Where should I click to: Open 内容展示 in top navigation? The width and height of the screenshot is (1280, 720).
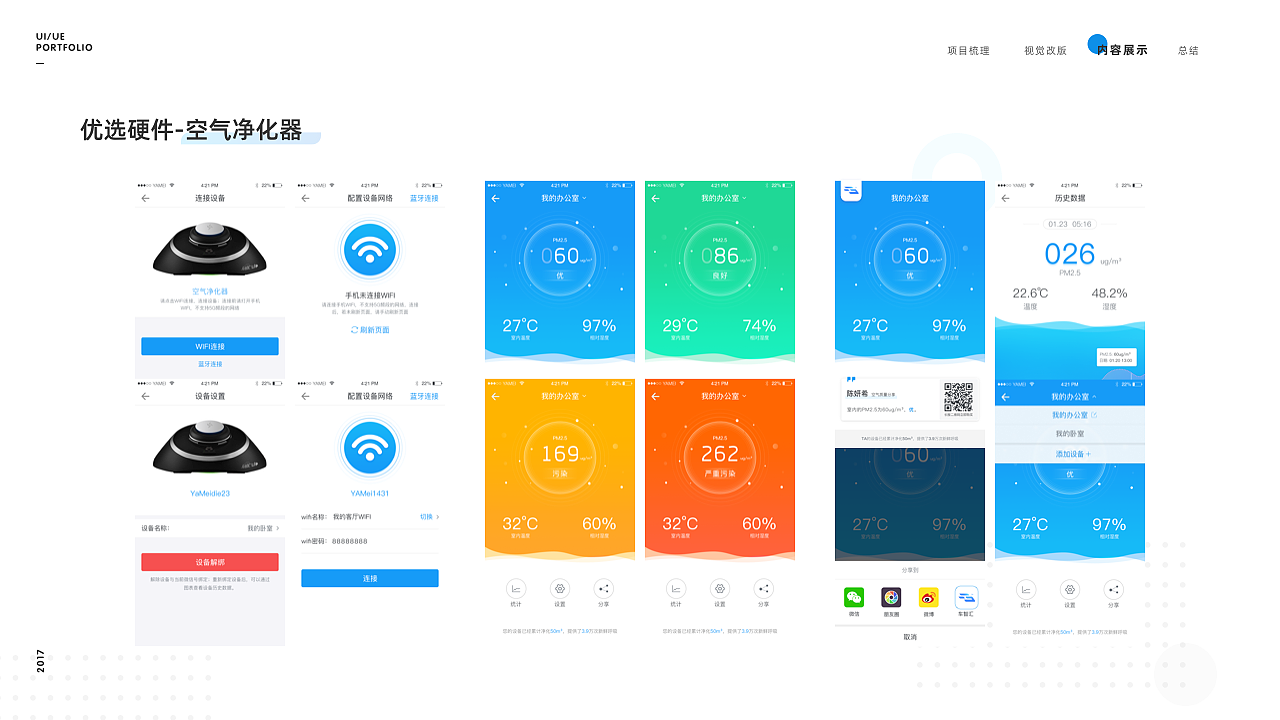click(x=1122, y=50)
